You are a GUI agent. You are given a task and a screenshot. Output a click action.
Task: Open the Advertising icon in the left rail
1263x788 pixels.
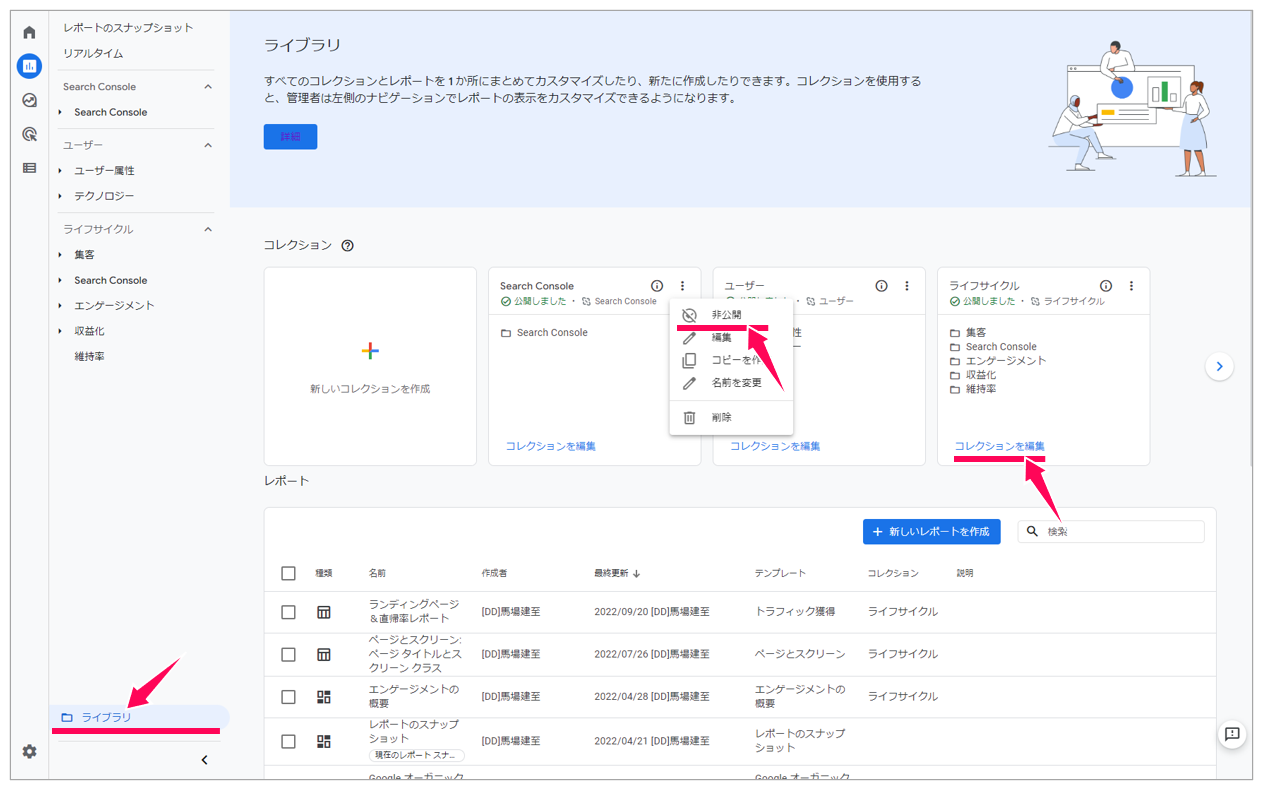click(29, 134)
